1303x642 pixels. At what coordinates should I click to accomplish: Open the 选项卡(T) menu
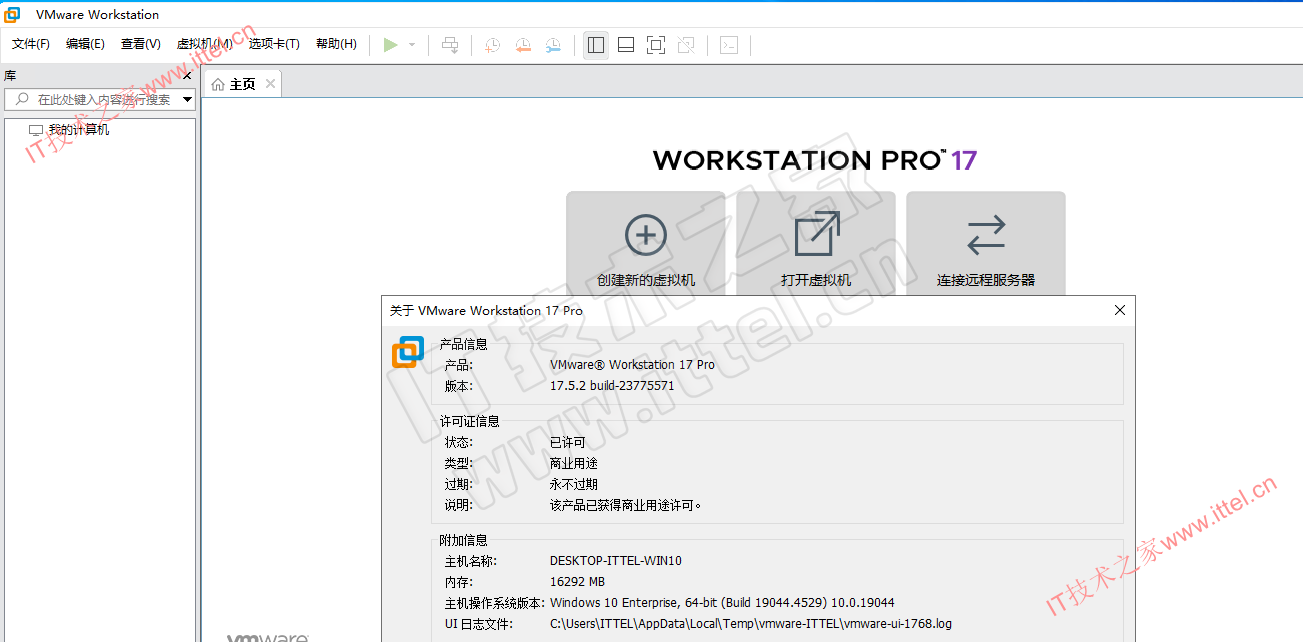(274, 44)
